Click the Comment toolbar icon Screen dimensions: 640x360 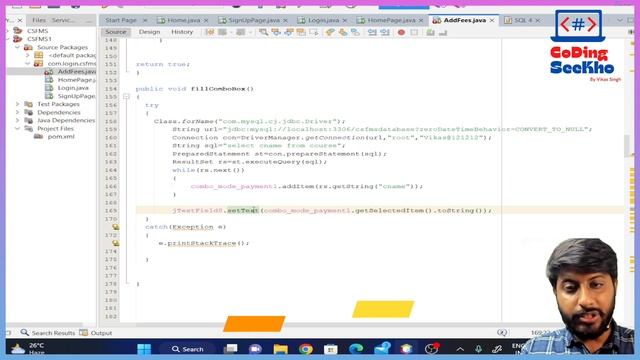[430, 32]
